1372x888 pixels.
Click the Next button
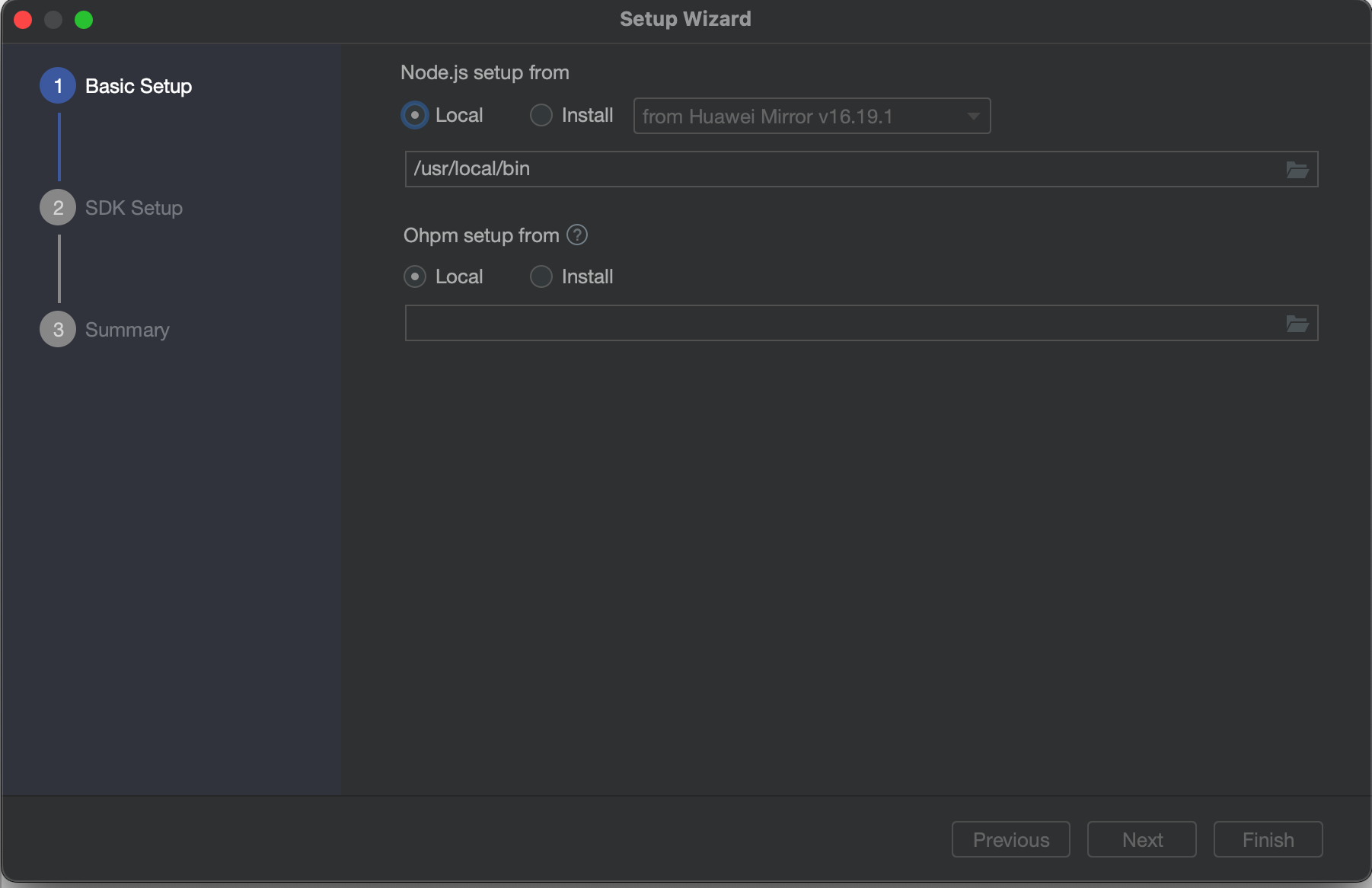pos(1141,839)
